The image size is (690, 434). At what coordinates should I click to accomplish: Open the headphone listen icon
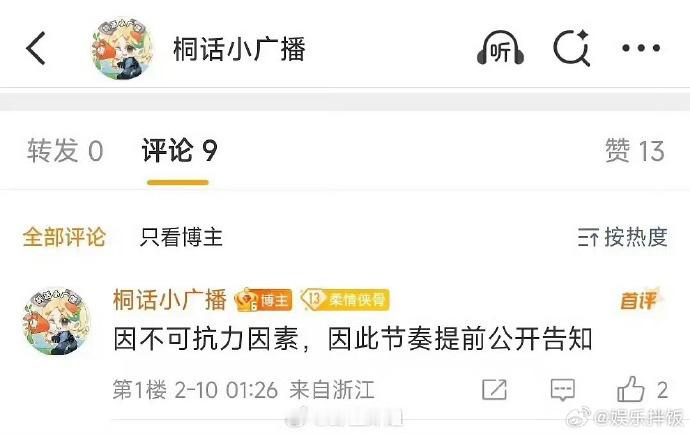point(500,48)
